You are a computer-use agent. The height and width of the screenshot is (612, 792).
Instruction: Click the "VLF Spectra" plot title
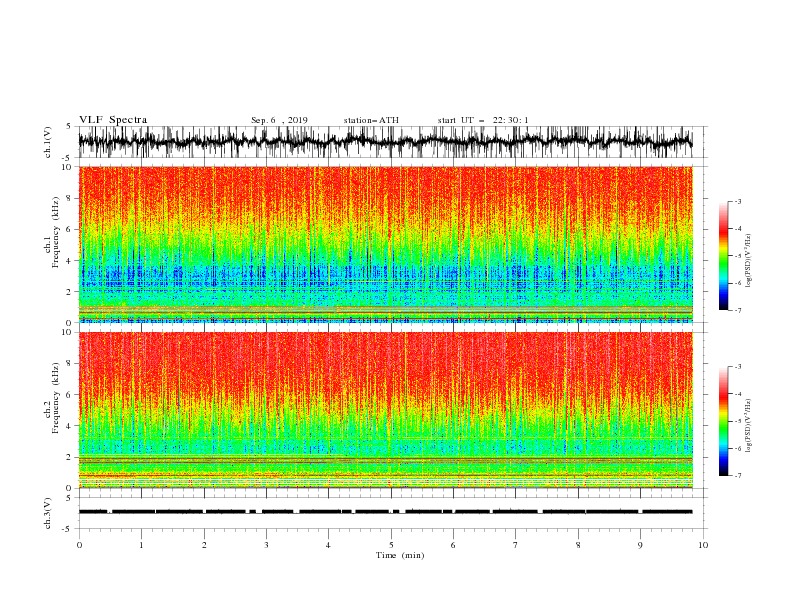(113, 120)
